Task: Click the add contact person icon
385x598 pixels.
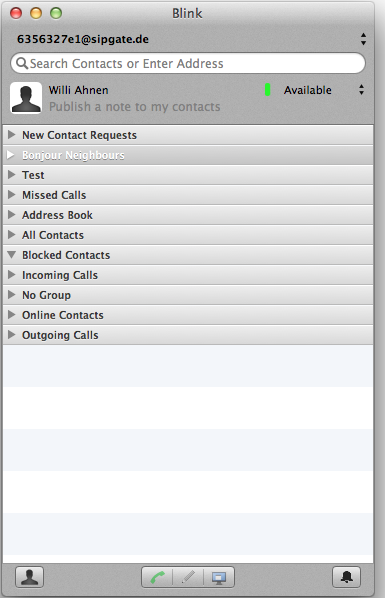Action: [x=29, y=577]
